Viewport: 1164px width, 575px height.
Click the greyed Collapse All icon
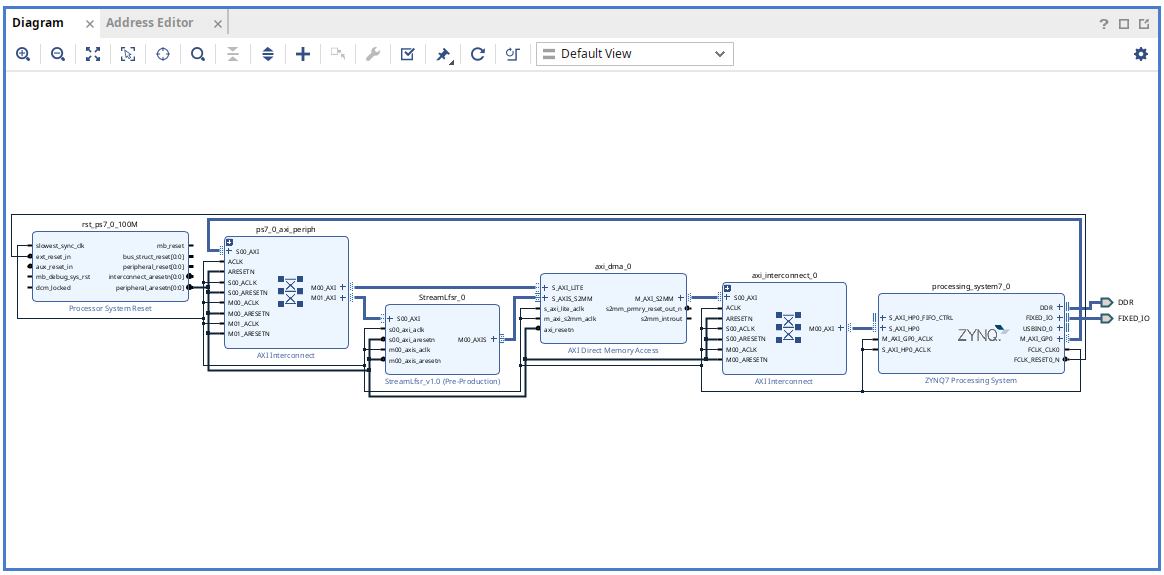click(x=233, y=54)
